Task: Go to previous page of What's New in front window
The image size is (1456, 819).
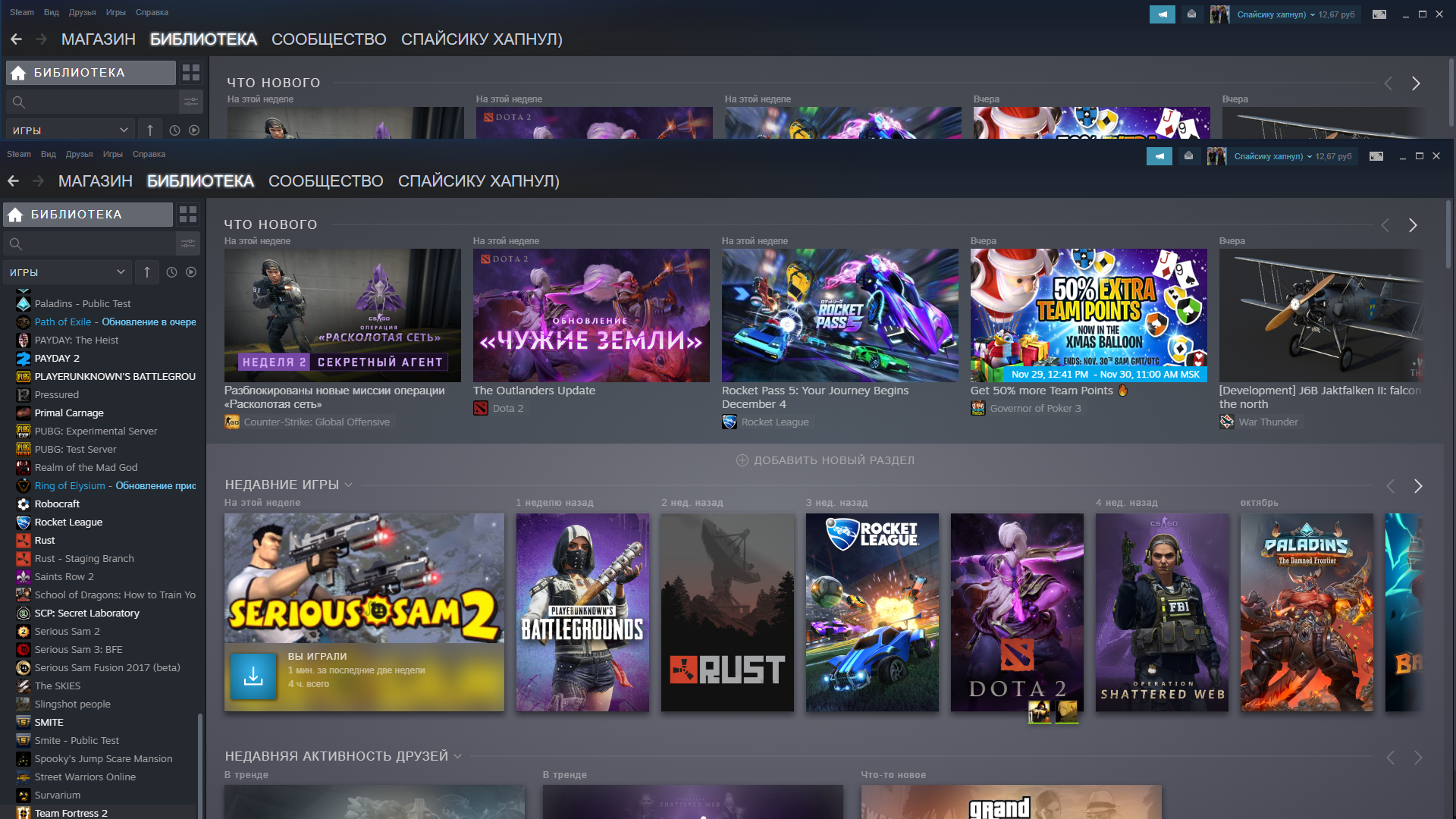Action: click(1385, 225)
